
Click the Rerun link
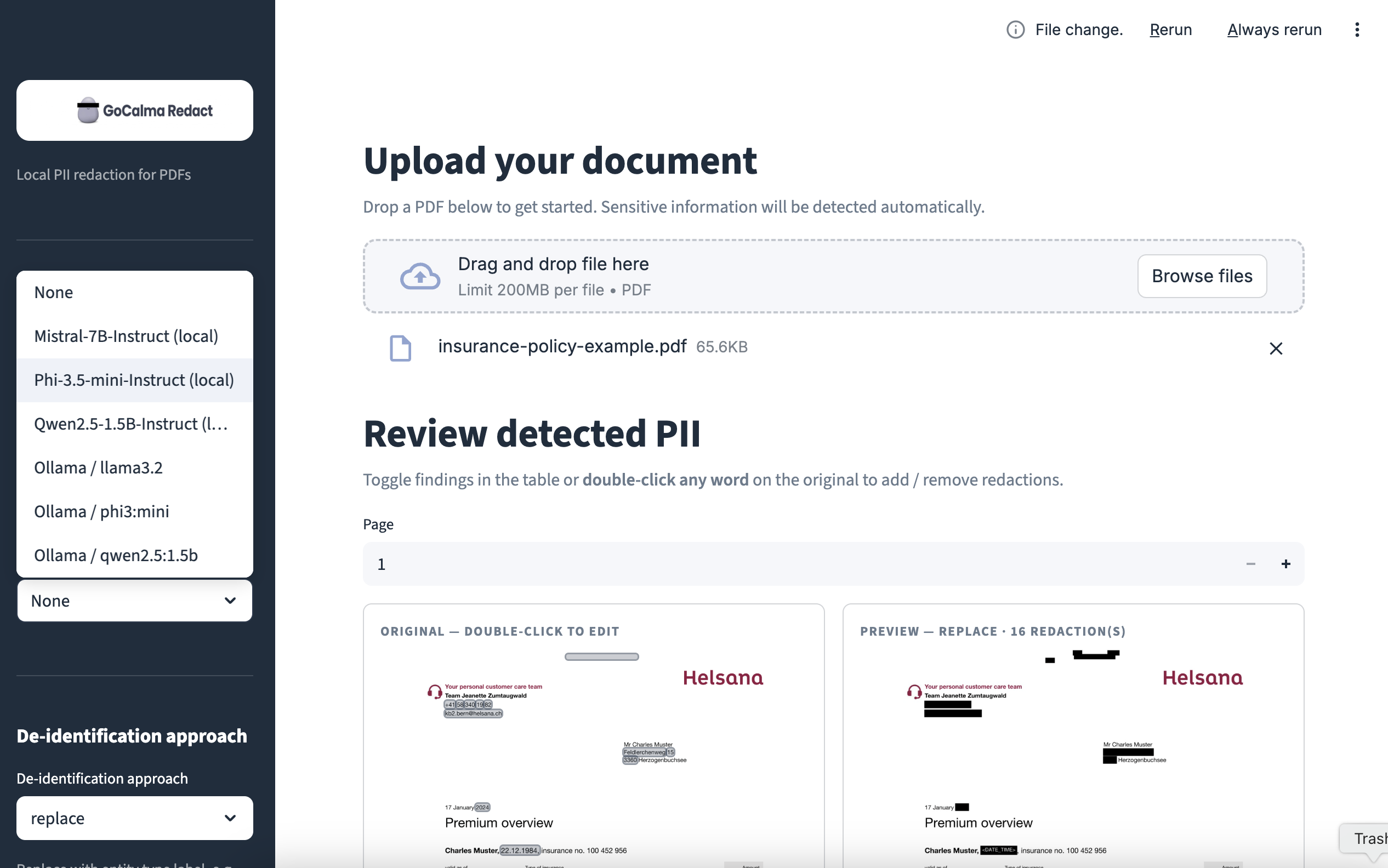point(1170,30)
